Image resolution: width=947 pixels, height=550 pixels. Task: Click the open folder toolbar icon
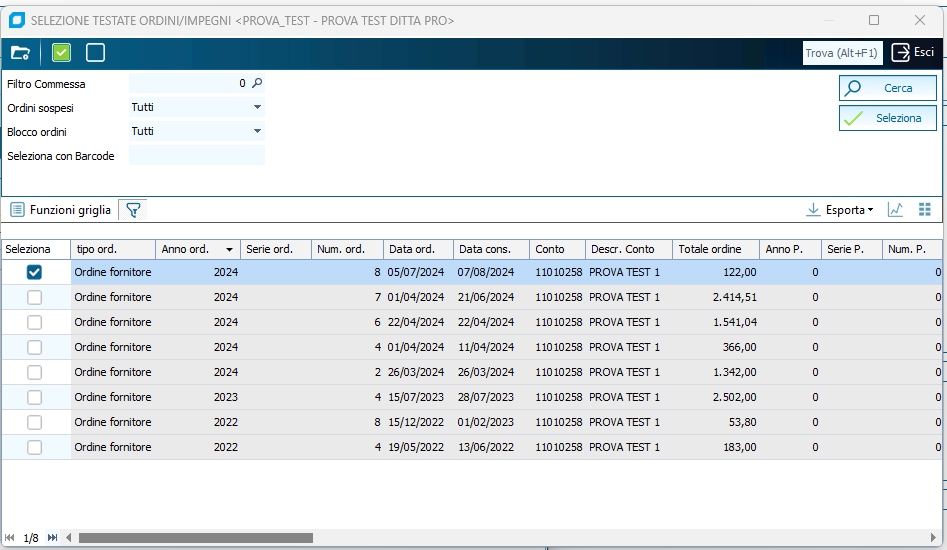(x=21, y=53)
